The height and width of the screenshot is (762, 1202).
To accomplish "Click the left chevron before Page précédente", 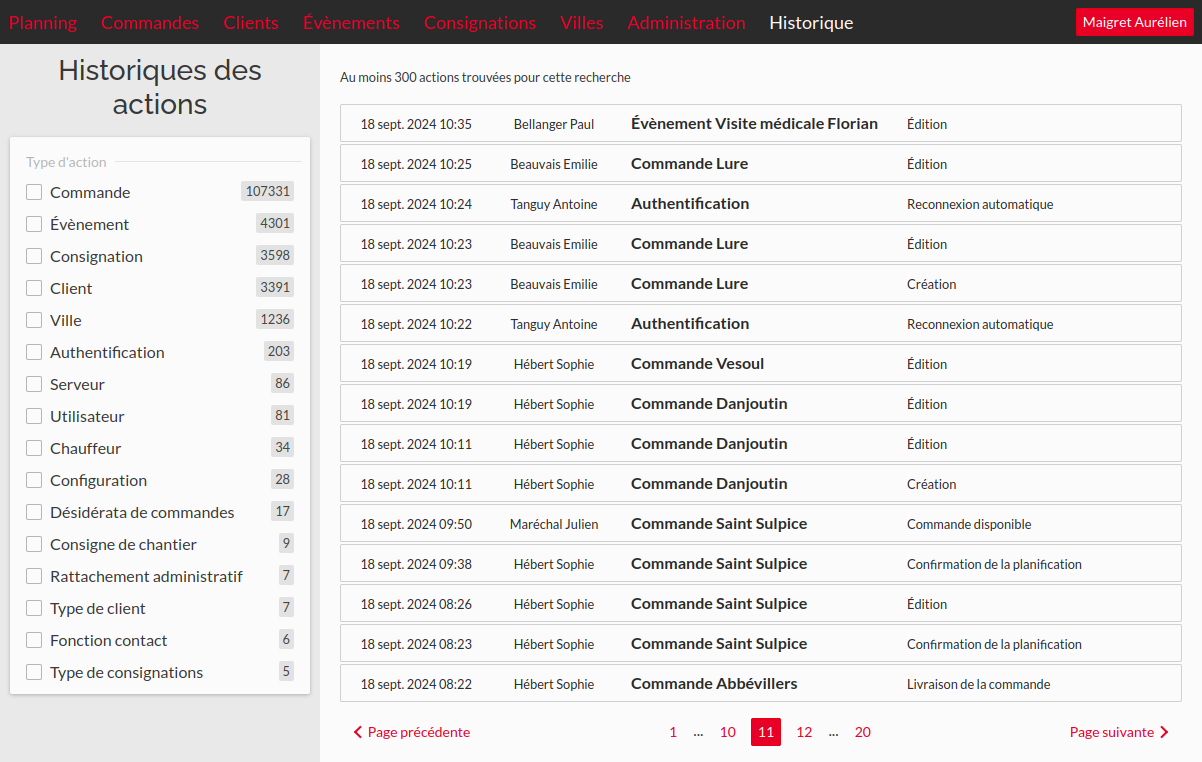I will coord(358,732).
